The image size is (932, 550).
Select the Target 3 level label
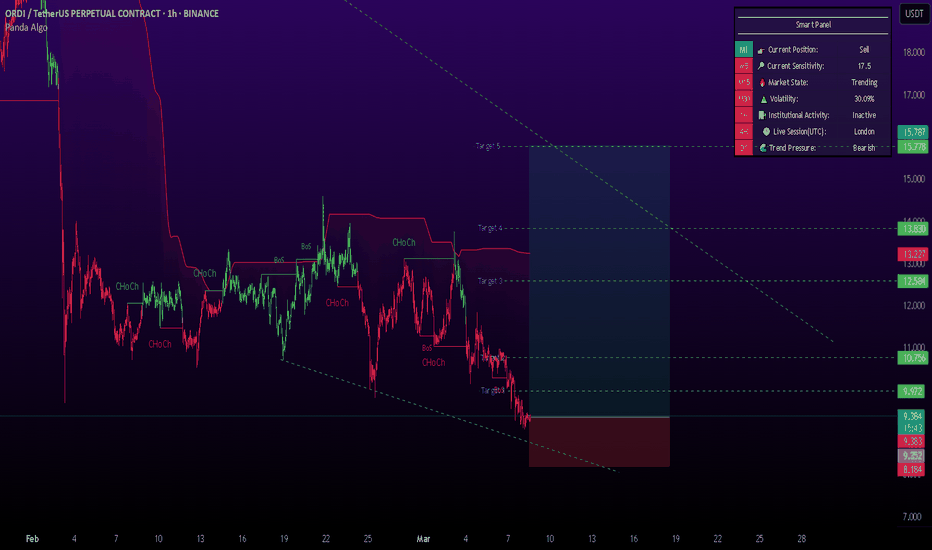pyautogui.click(x=490, y=281)
